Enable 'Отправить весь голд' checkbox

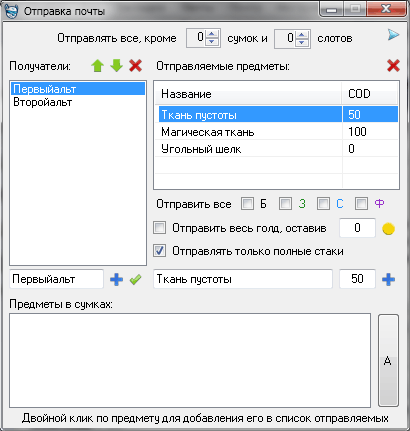[x=159, y=228]
